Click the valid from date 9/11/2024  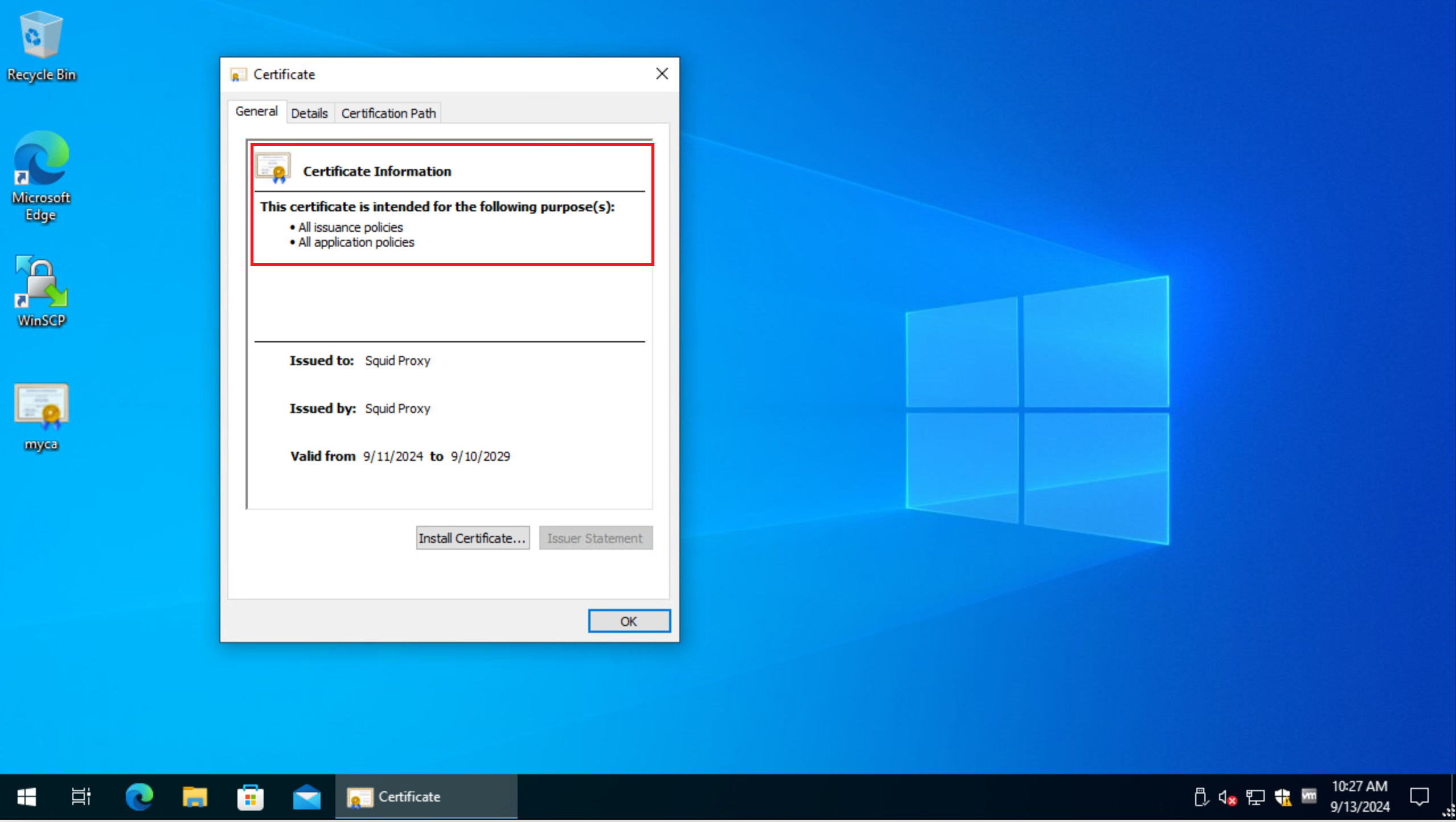coord(393,456)
